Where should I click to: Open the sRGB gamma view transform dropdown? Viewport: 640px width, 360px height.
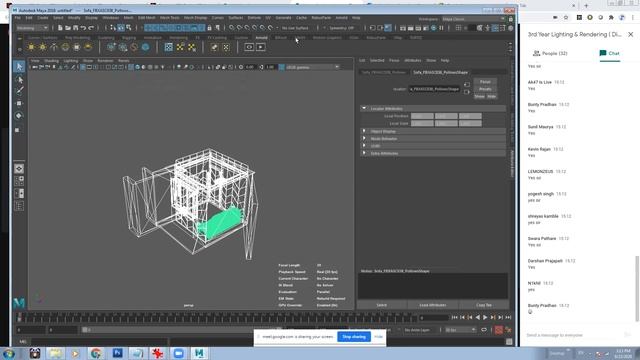[312, 67]
